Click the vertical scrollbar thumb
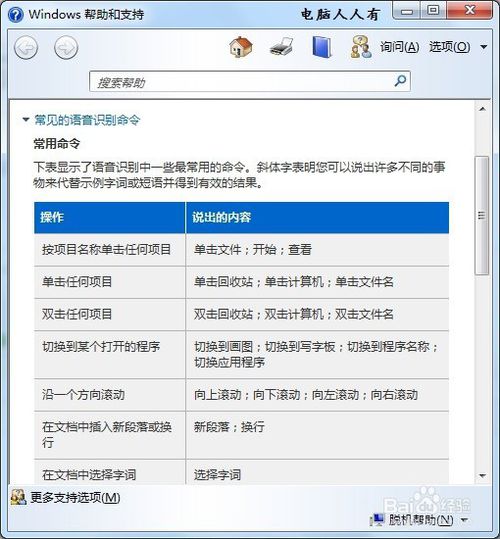This screenshot has width=500, height=539. [482, 216]
